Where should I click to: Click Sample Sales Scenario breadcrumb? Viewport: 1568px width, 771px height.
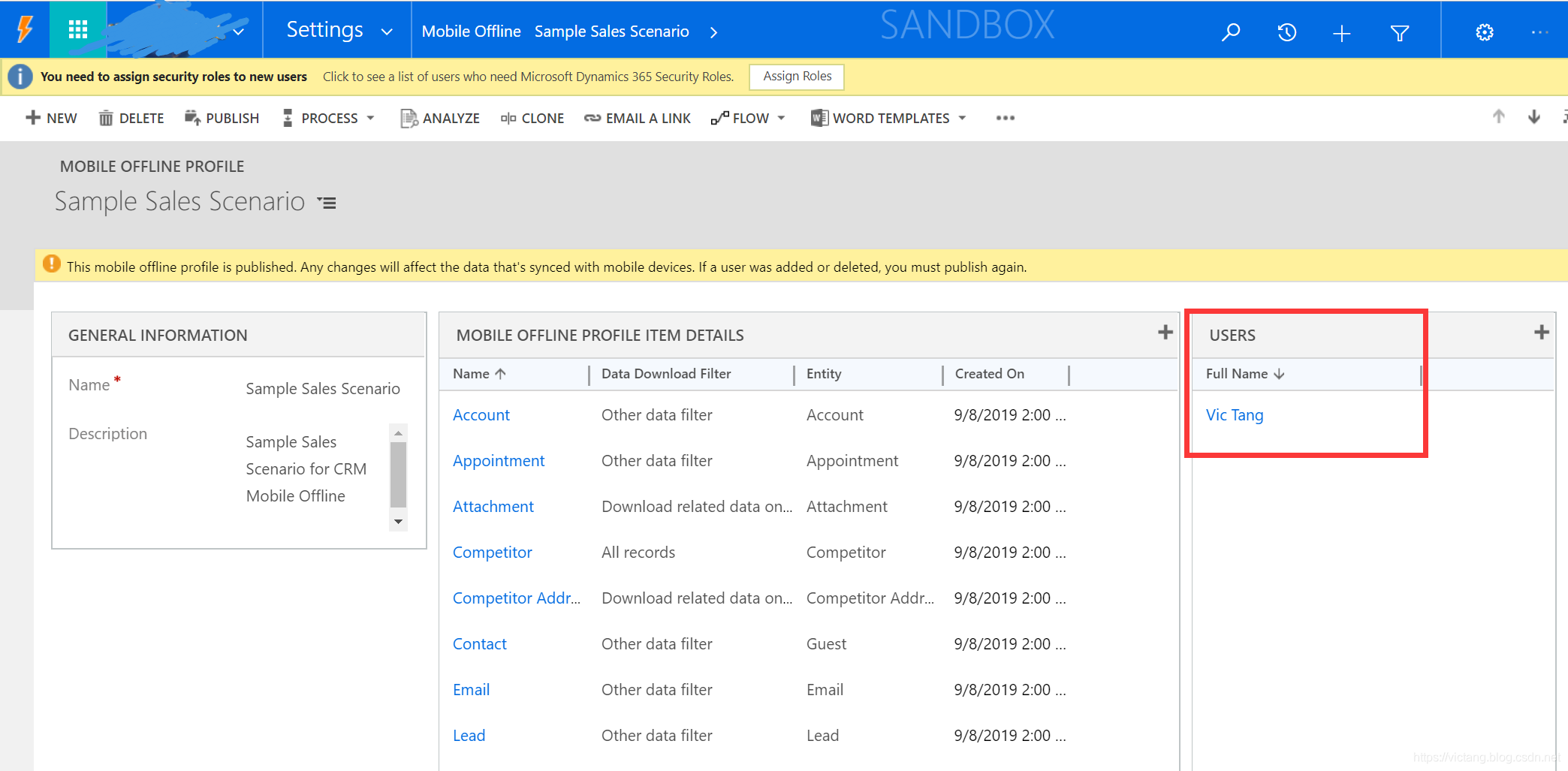pyautogui.click(x=611, y=32)
